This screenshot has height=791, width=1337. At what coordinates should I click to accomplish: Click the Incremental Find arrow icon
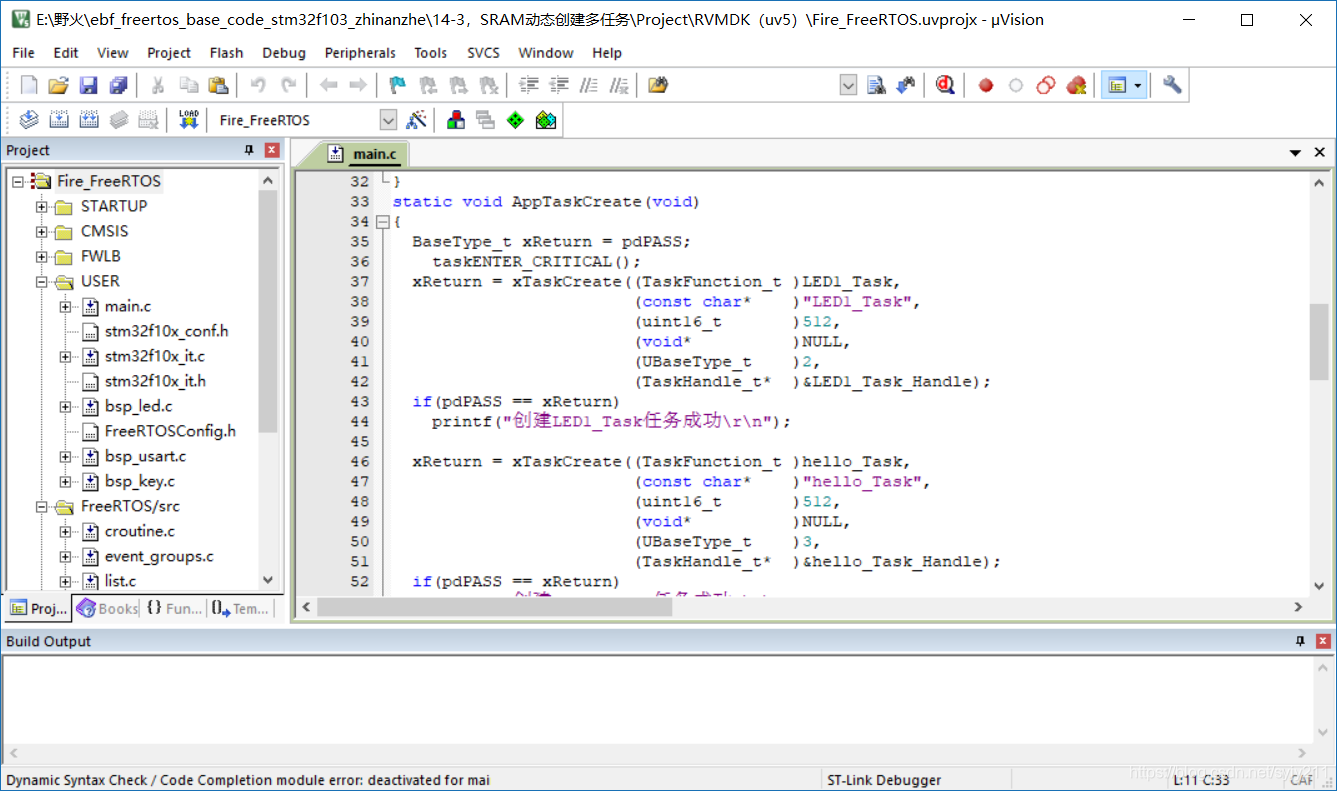(x=905, y=86)
